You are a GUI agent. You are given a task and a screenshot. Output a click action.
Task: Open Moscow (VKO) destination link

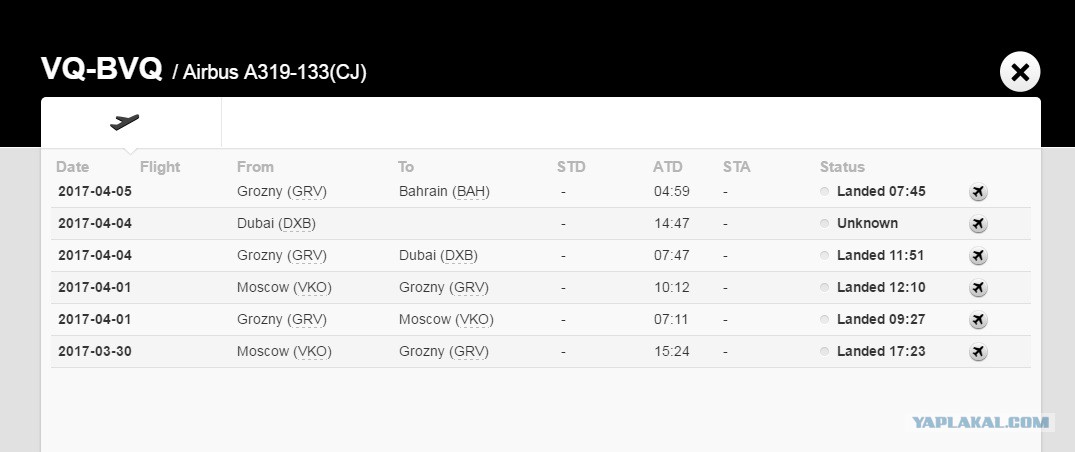pyautogui.click(x=446, y=319)
